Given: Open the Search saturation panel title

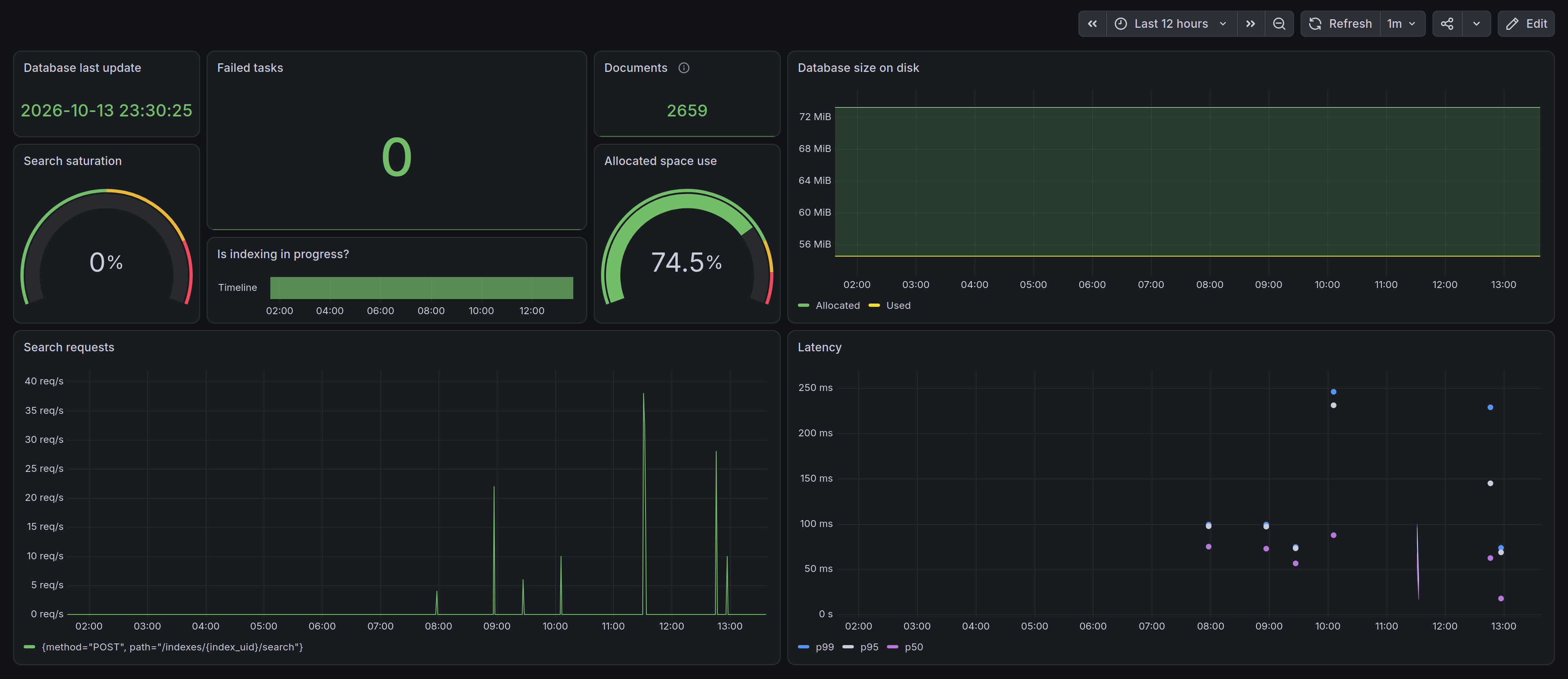Looking at the screenshot, I should pos(72,161).
